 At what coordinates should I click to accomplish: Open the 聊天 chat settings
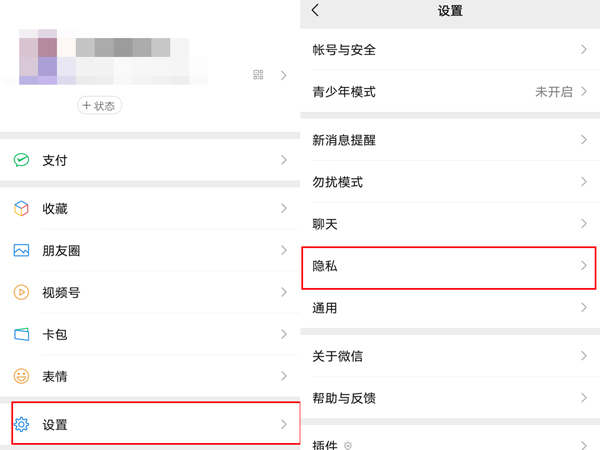448,225
